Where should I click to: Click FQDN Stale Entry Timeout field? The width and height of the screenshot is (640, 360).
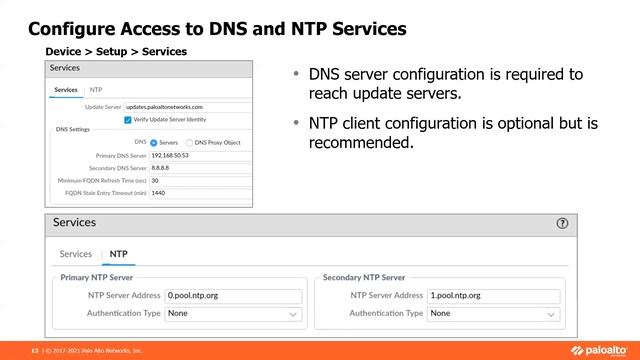[x=200, y=193]
